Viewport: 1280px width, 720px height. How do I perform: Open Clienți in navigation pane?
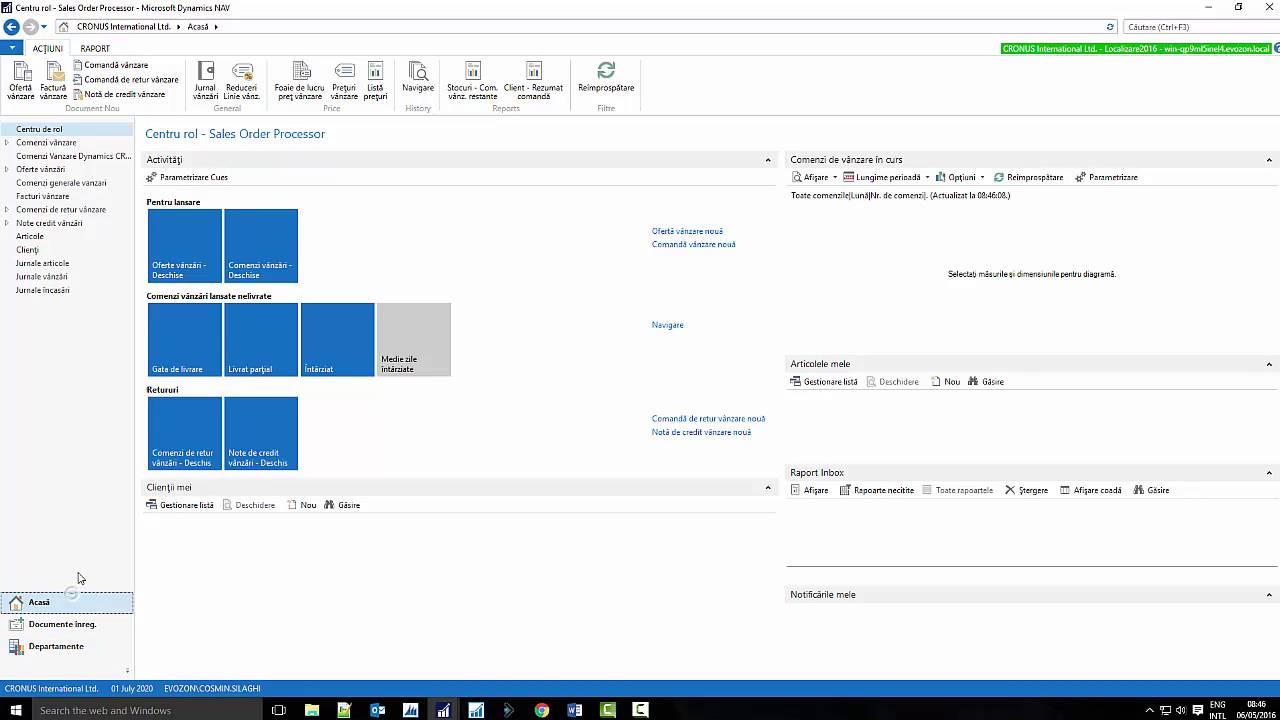[x=27, y=250]
